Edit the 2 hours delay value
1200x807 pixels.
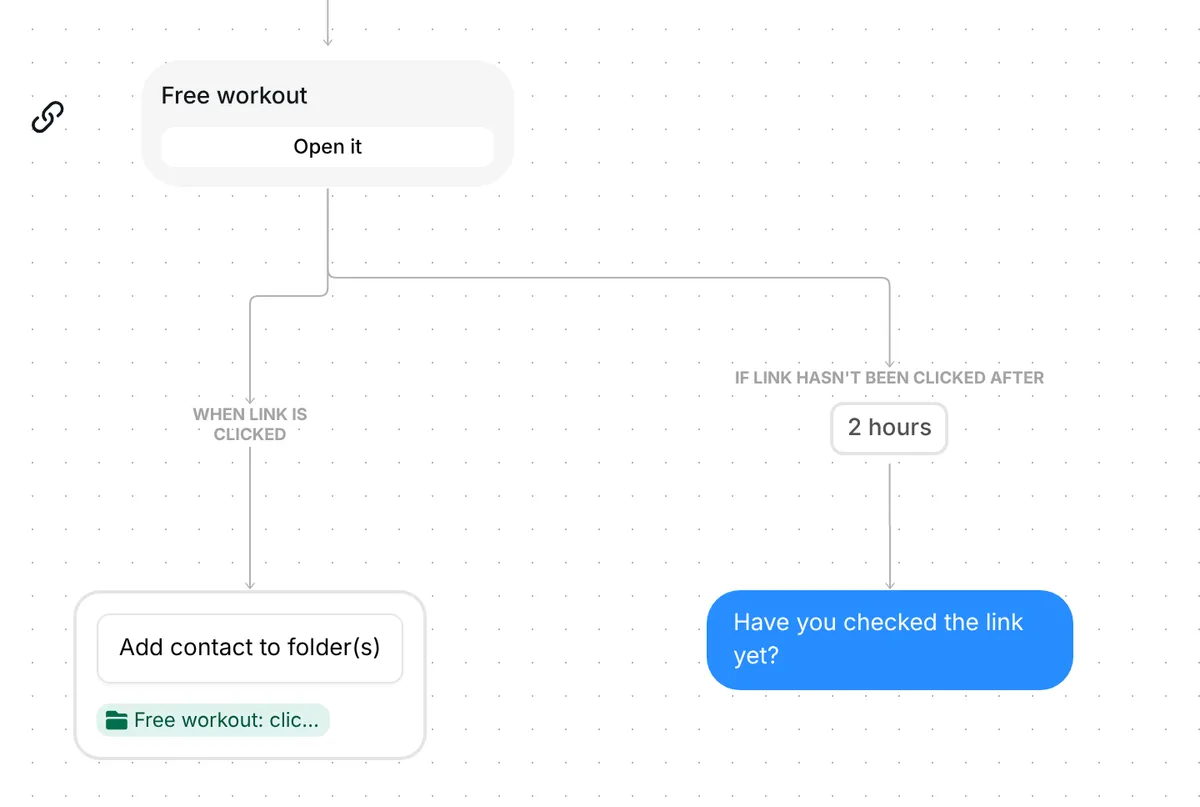pos(889,428)
